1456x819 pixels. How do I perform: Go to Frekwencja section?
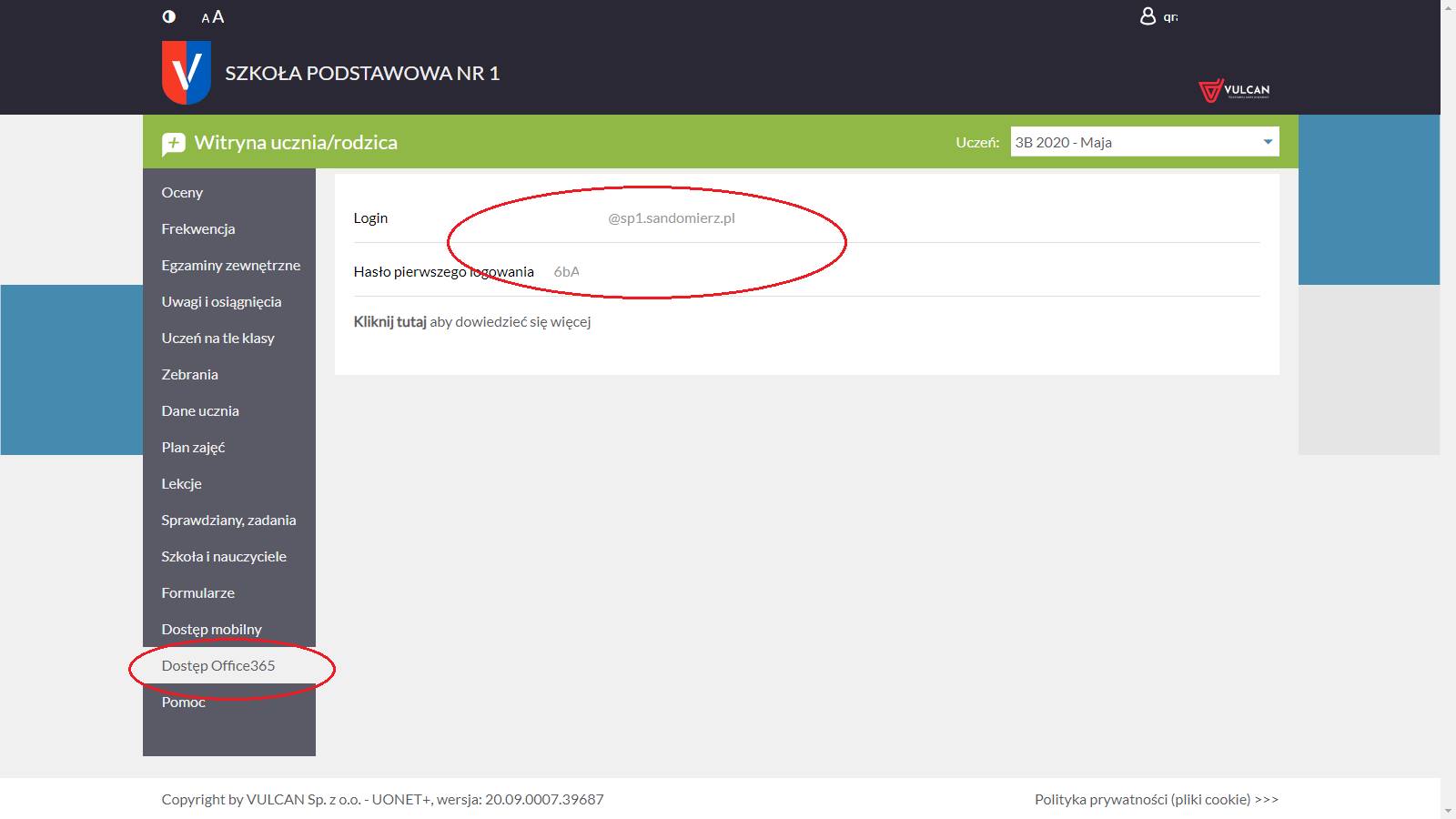[198, 228]
